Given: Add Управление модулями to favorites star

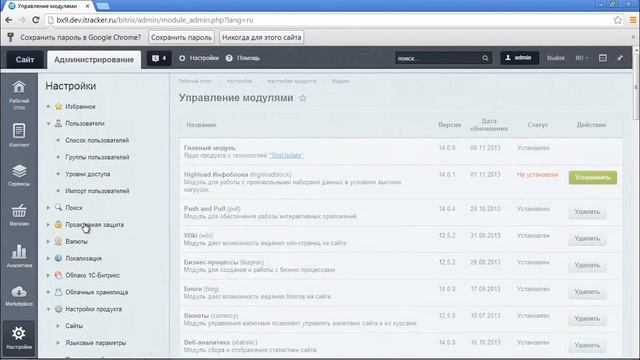Looking at the screenshot, I should (x=302, y=98).
